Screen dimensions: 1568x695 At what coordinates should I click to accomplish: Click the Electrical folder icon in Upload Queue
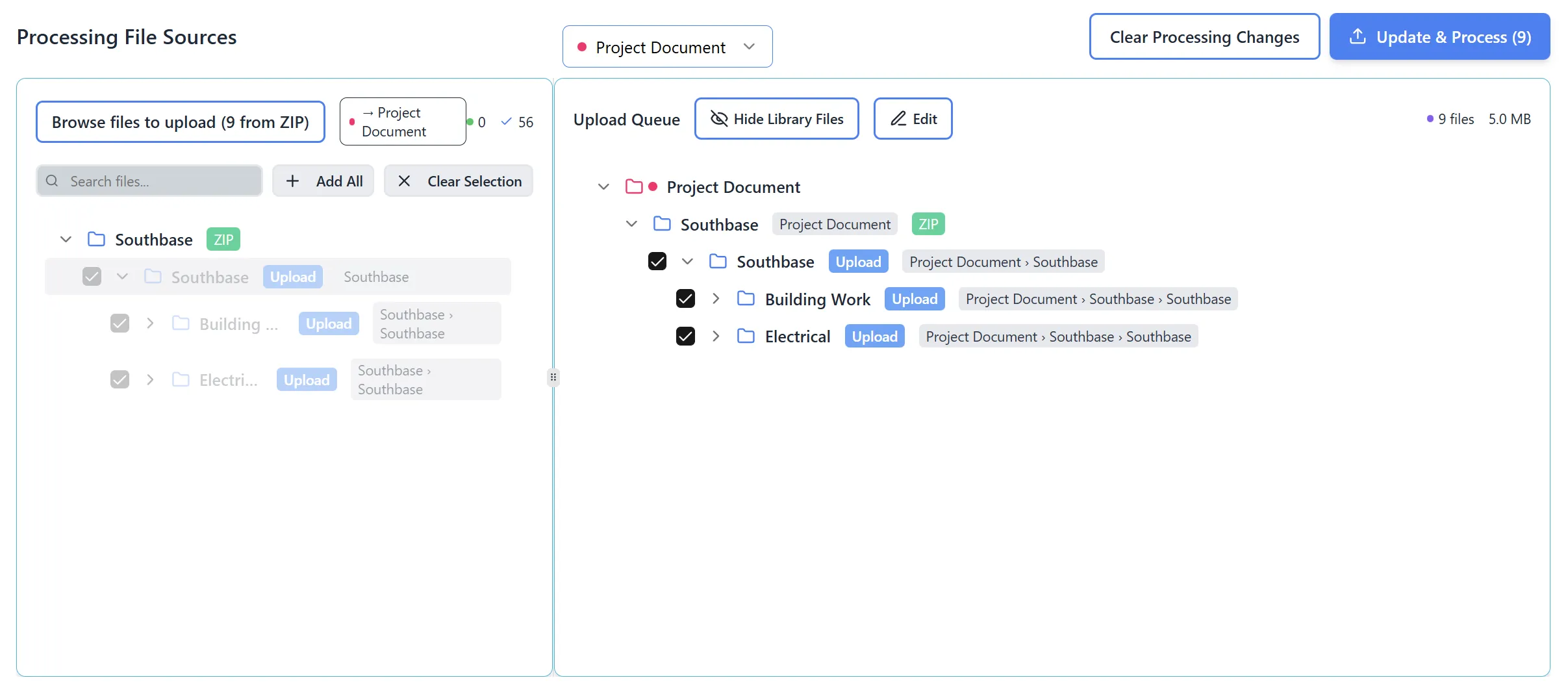[x=746, y=336]
